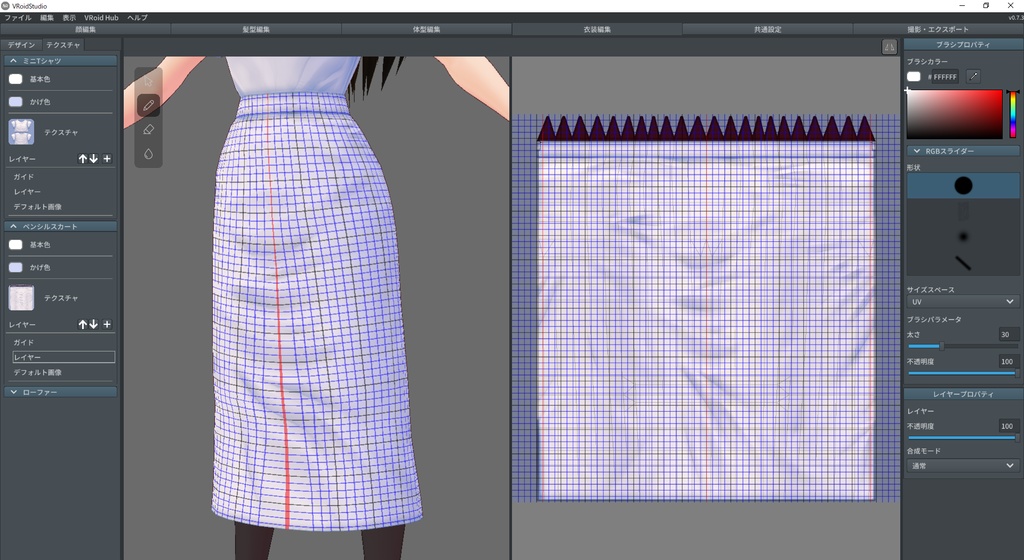Adjust the brush 不透明度 slider

coord(963,373)
